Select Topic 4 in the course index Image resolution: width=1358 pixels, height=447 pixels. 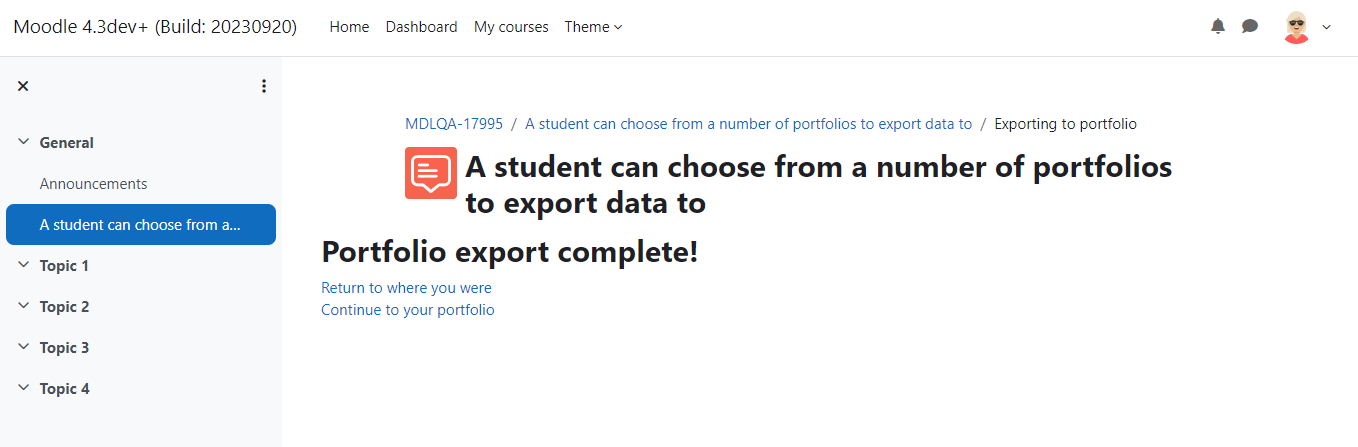click(65, 388)
